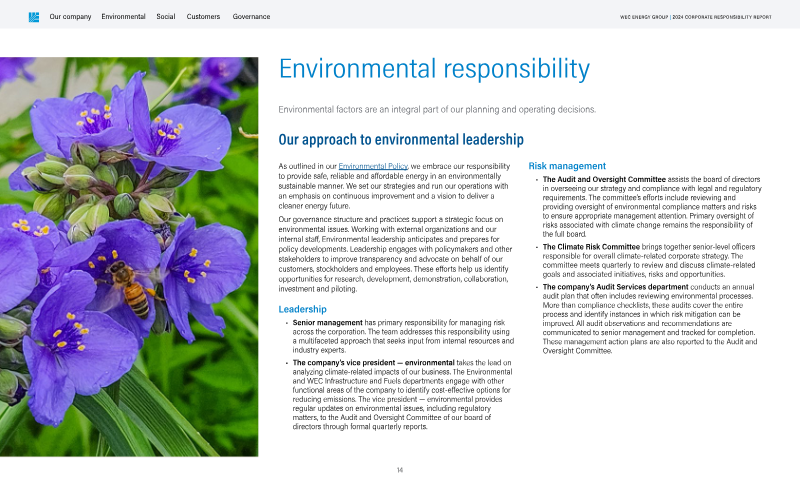Click the page number 14
Image resolution: width=800 pixels, height=485 pixels.
pyautogui.click(x=399, y=470)
